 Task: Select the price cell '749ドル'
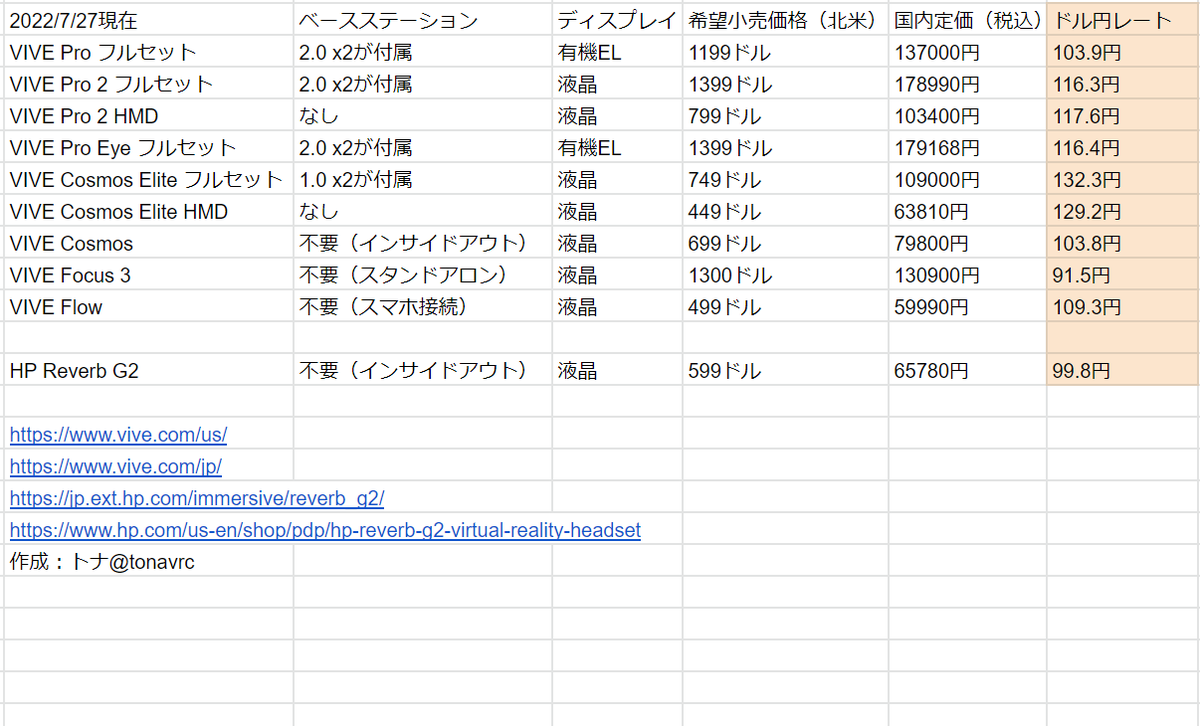click(786, 181)
